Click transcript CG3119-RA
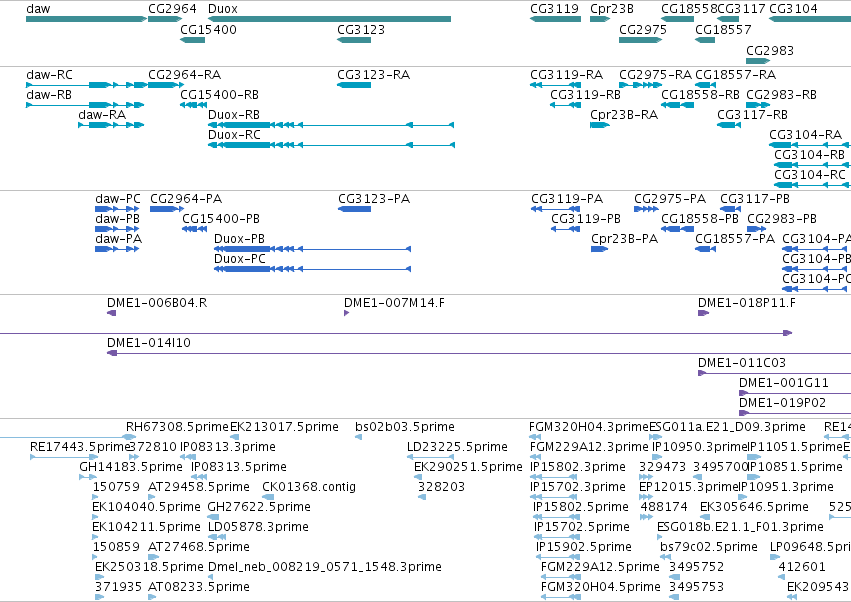851x602 pixels. coord(555,85)
